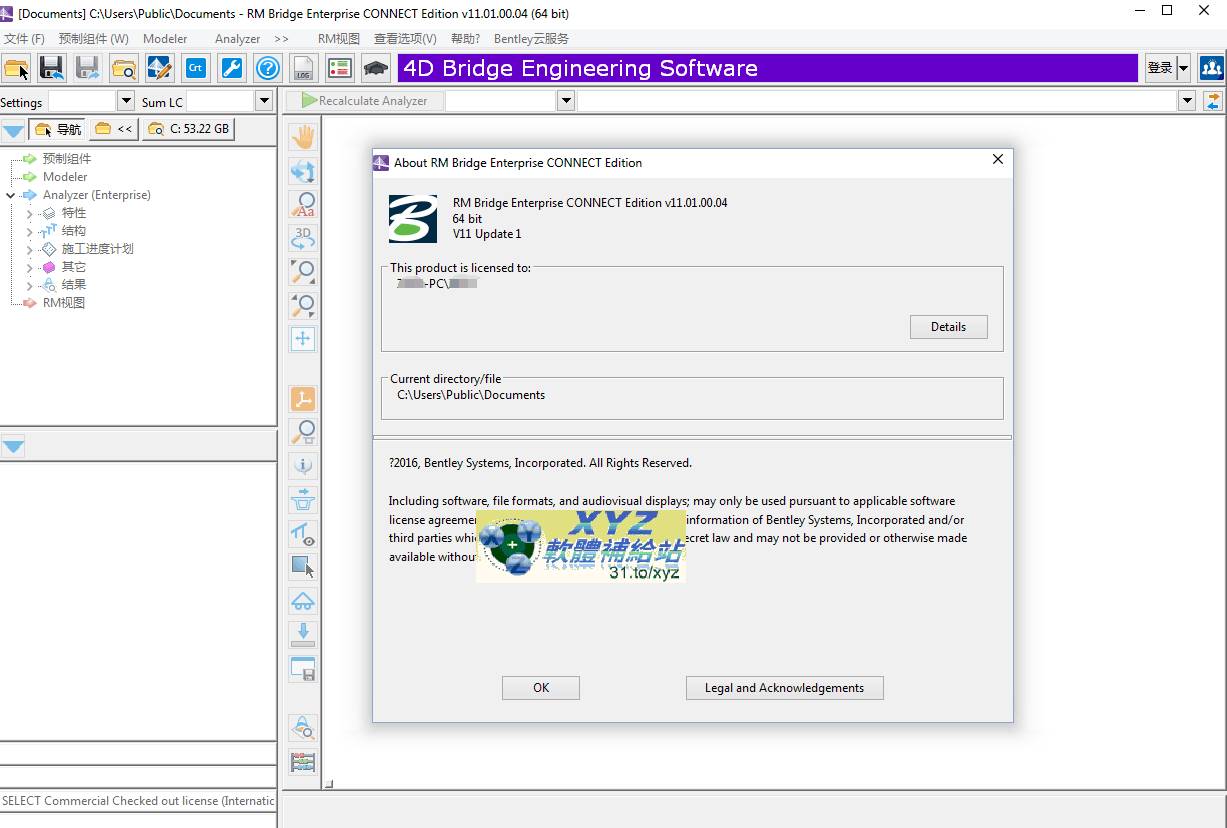Open the RM视图 menu
This screenshot has height=828, width=1227.
339,39
